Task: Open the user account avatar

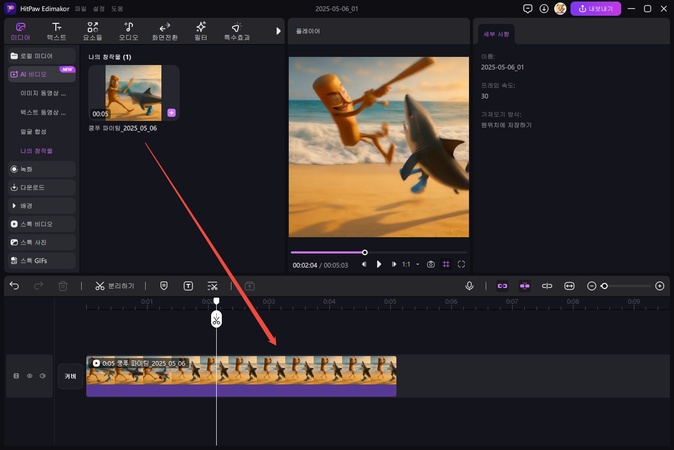Action: point(560,9)
